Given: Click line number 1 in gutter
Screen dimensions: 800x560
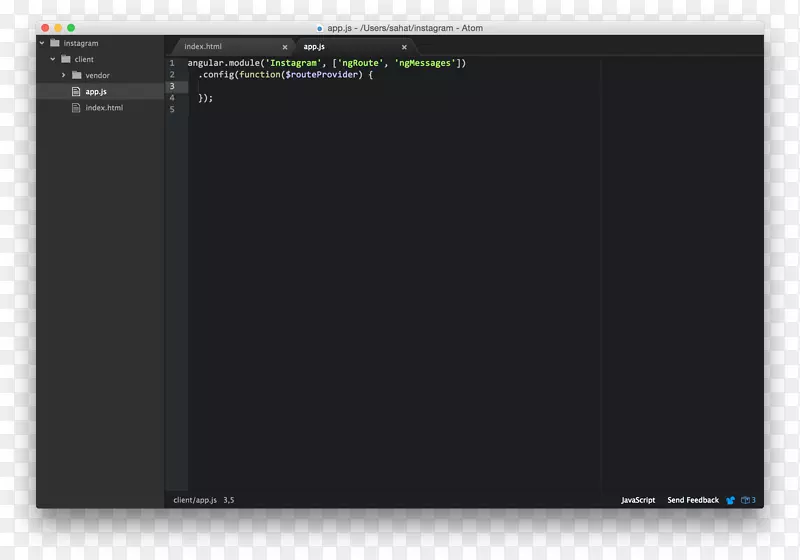Looking at the screenshot, I should (x=172, y=63).
